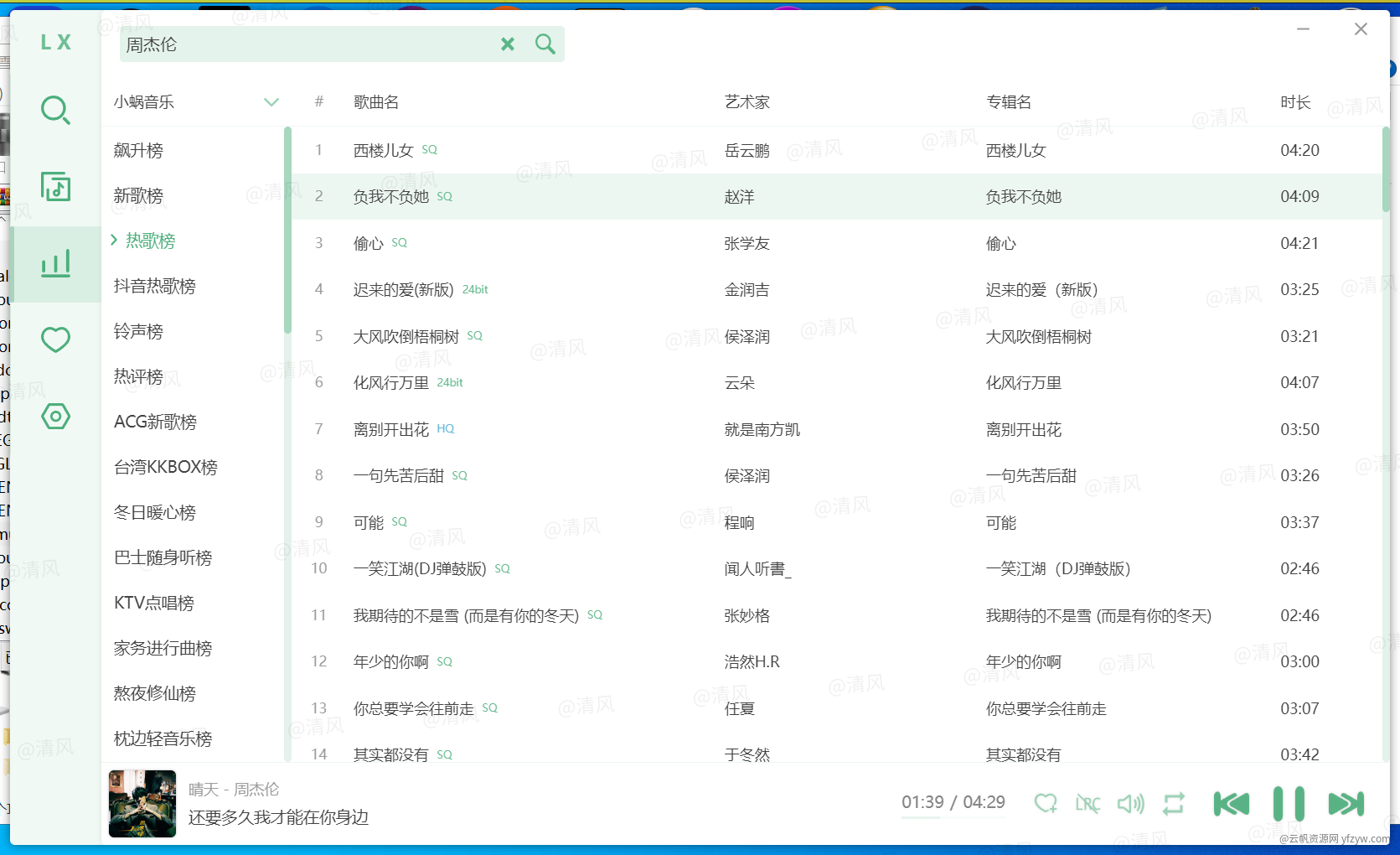
Task: Click the 时长 column header
Action: (1295, 102)
